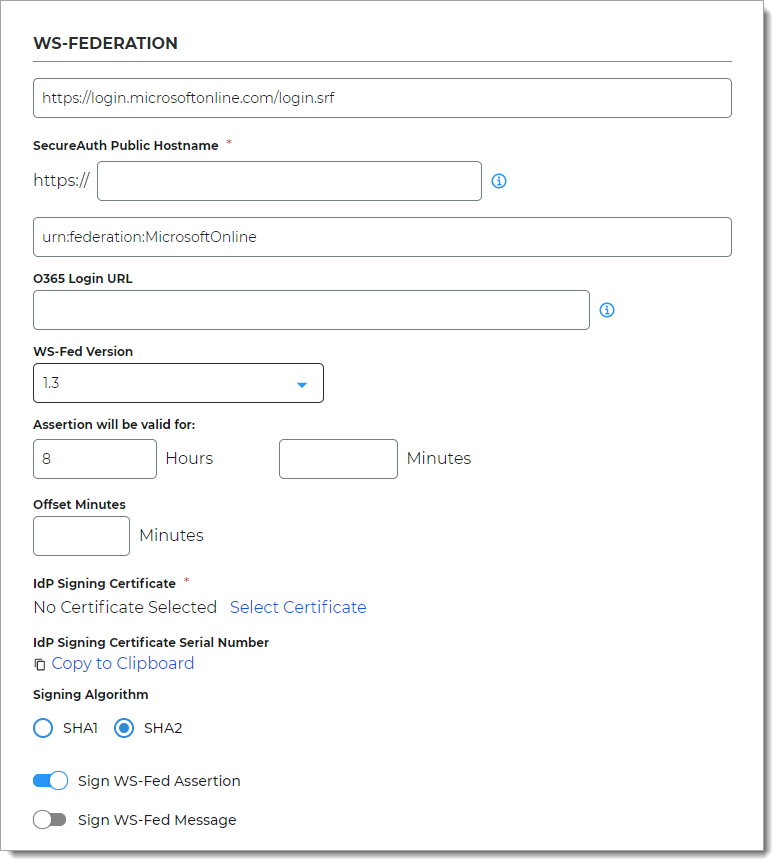This screenshot has width=779, height=866.
Task: Click the dropdown arrow on WS-Fed Version
Action: (302, 383)
